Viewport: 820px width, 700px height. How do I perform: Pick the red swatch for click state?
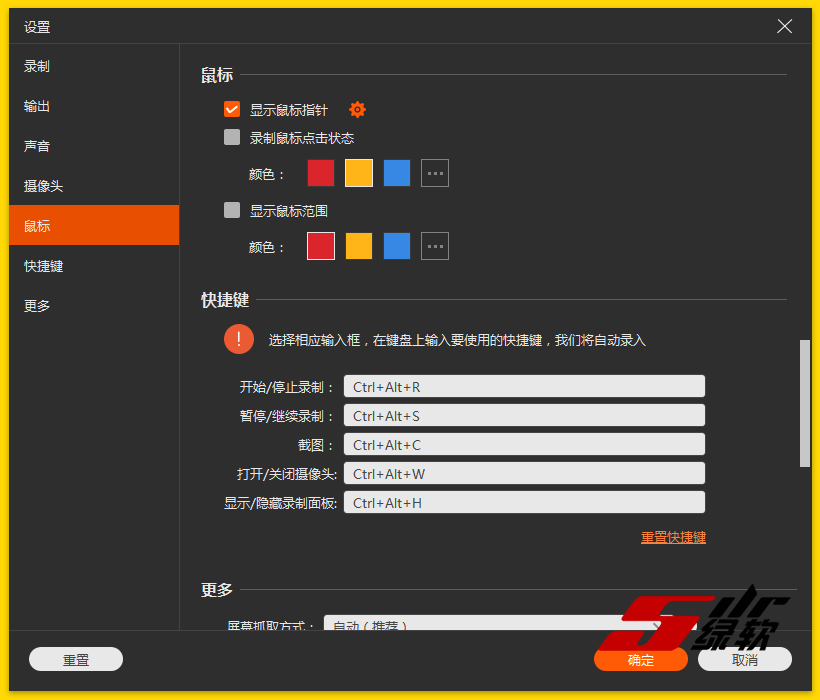(x=321, y=173)
